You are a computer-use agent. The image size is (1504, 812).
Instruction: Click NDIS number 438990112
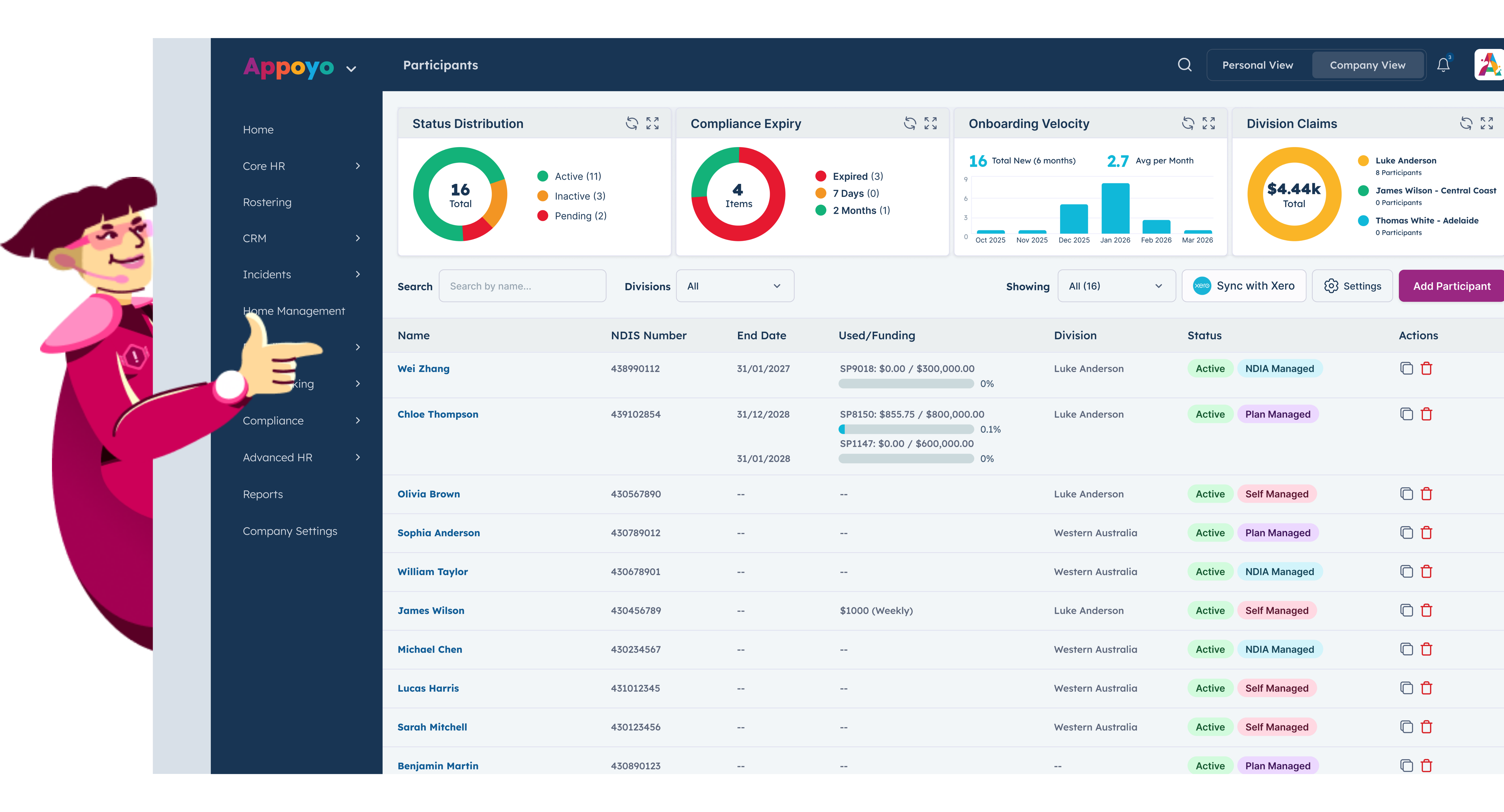[x=635, y=368]
